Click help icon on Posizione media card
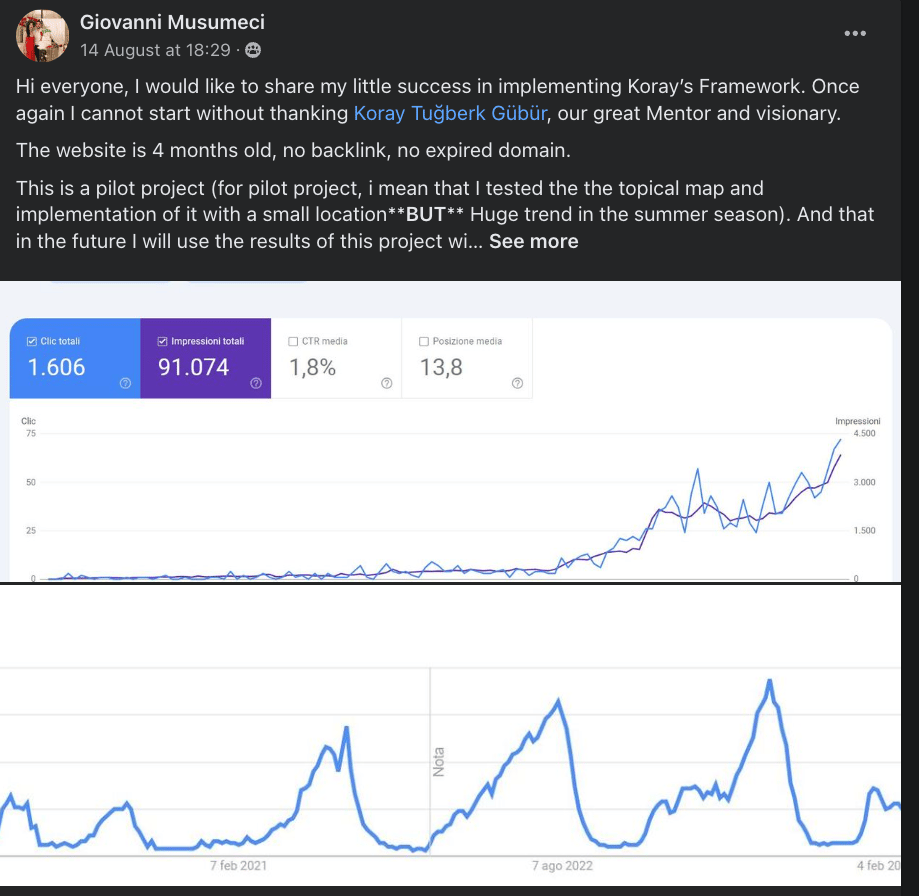 coord(517,383)
